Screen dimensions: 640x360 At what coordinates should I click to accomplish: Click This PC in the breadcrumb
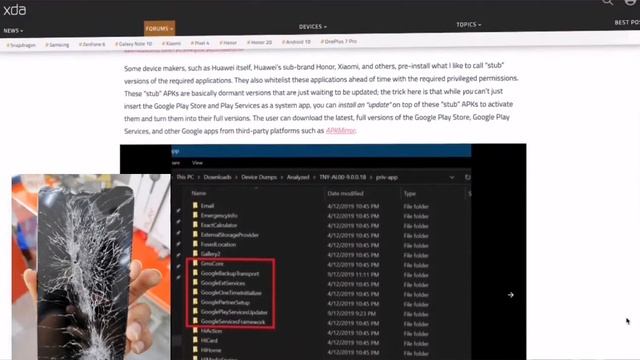point(185,177)
